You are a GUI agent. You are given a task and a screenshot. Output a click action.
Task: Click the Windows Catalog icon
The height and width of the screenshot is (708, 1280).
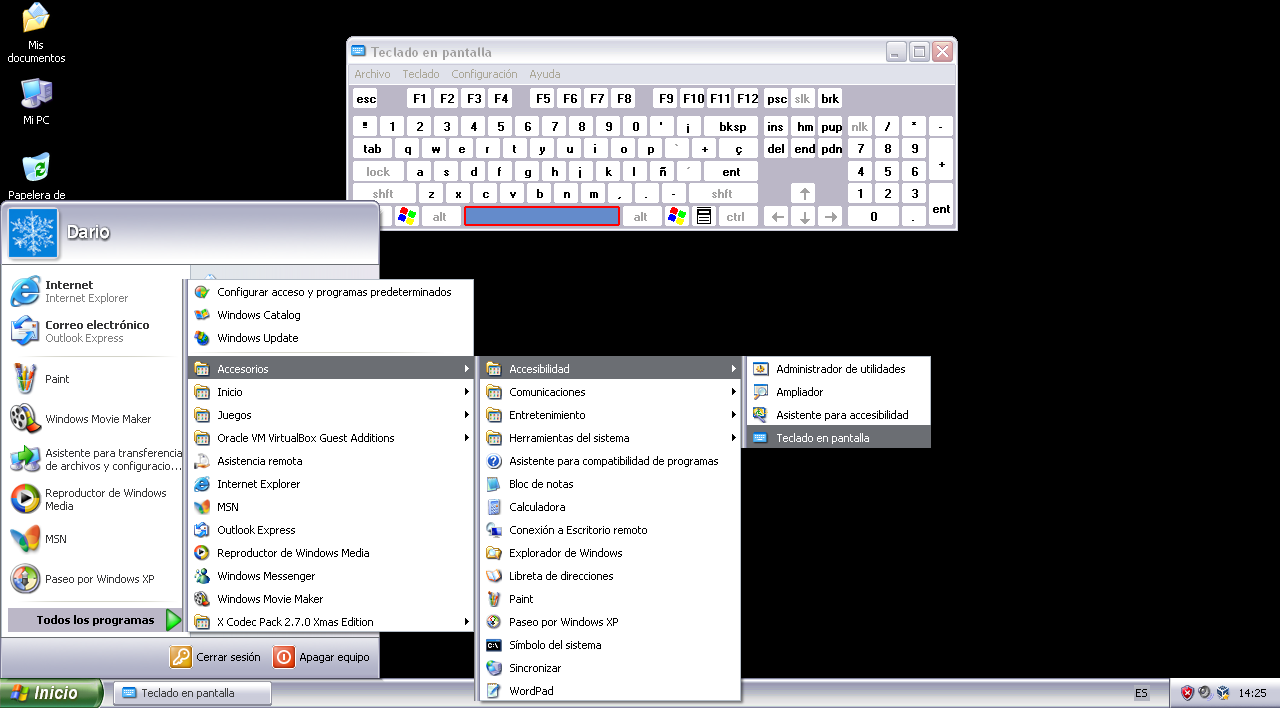(x=202, y=315)
